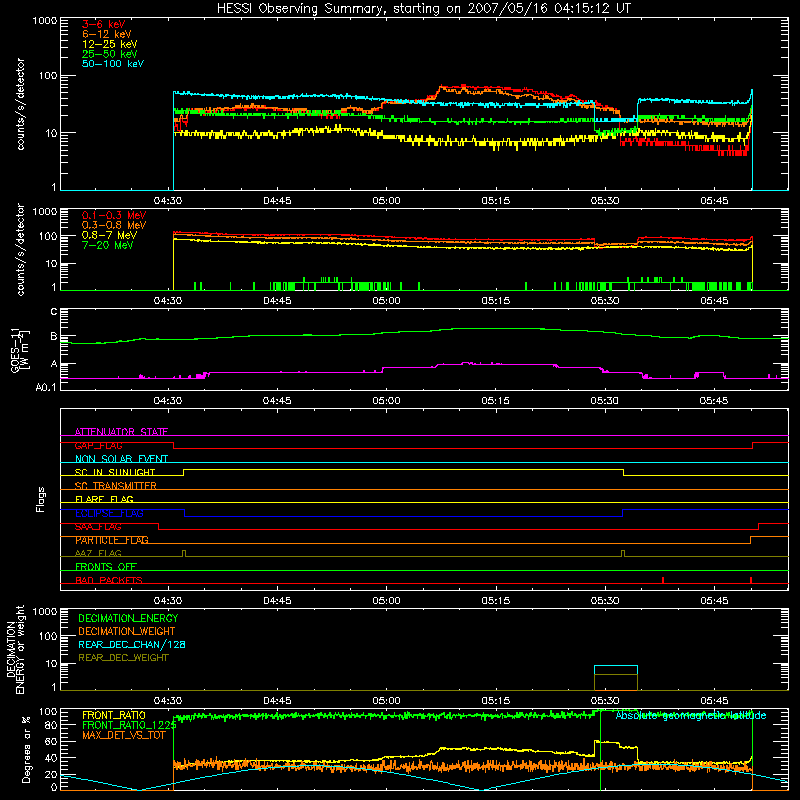The image size is (800, 800).
Task: Click the DECIMATION_ENERGY legend text
Action: 128,618
